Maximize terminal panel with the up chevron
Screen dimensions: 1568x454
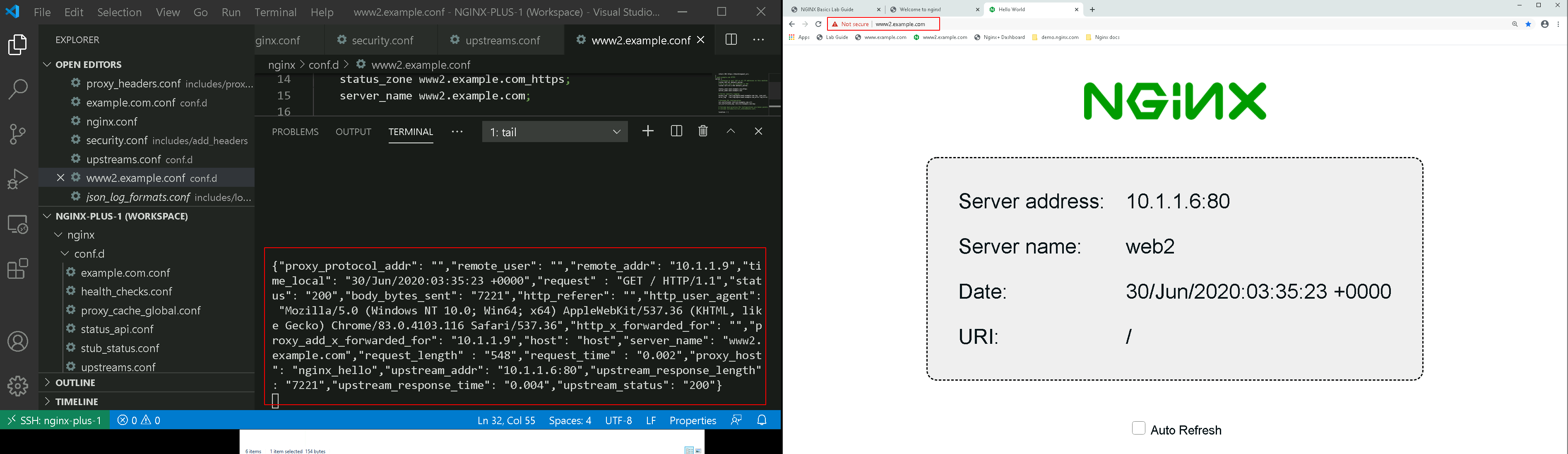[731, 132]
